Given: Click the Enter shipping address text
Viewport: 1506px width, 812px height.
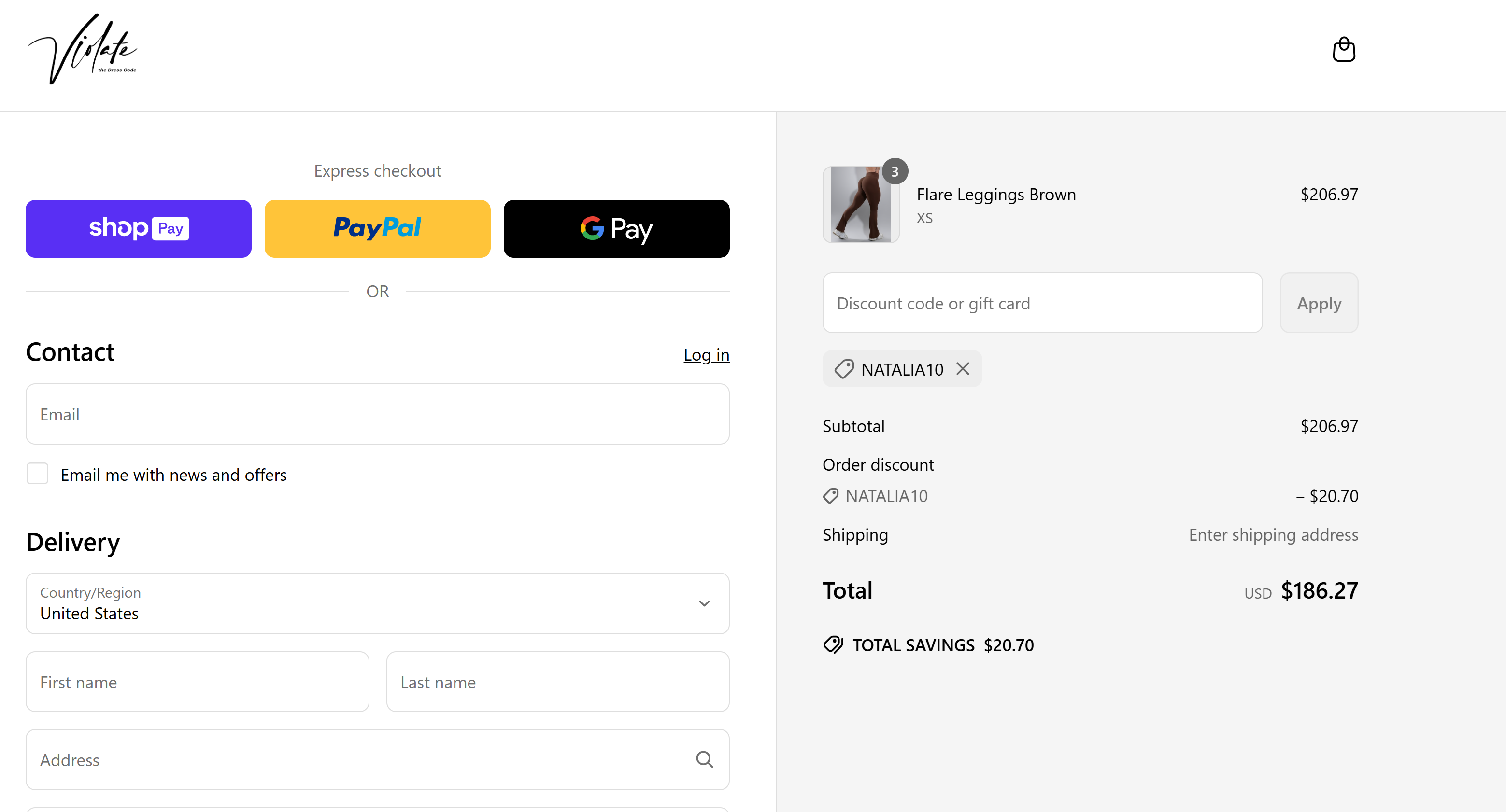Looking at the screenshot, I should click(1273, 534).
